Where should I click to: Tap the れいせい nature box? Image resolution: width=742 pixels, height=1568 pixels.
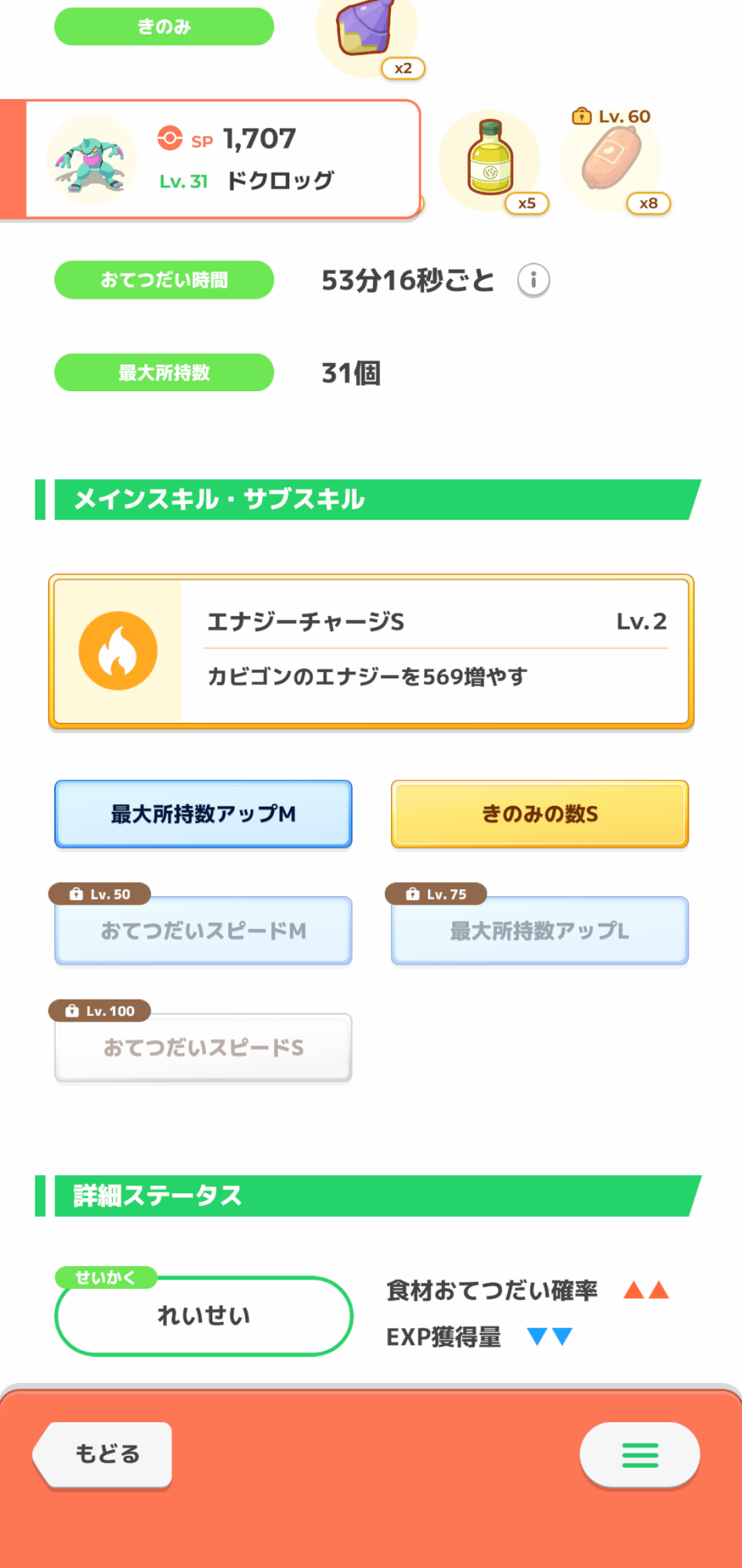[x=204, y=1316]
